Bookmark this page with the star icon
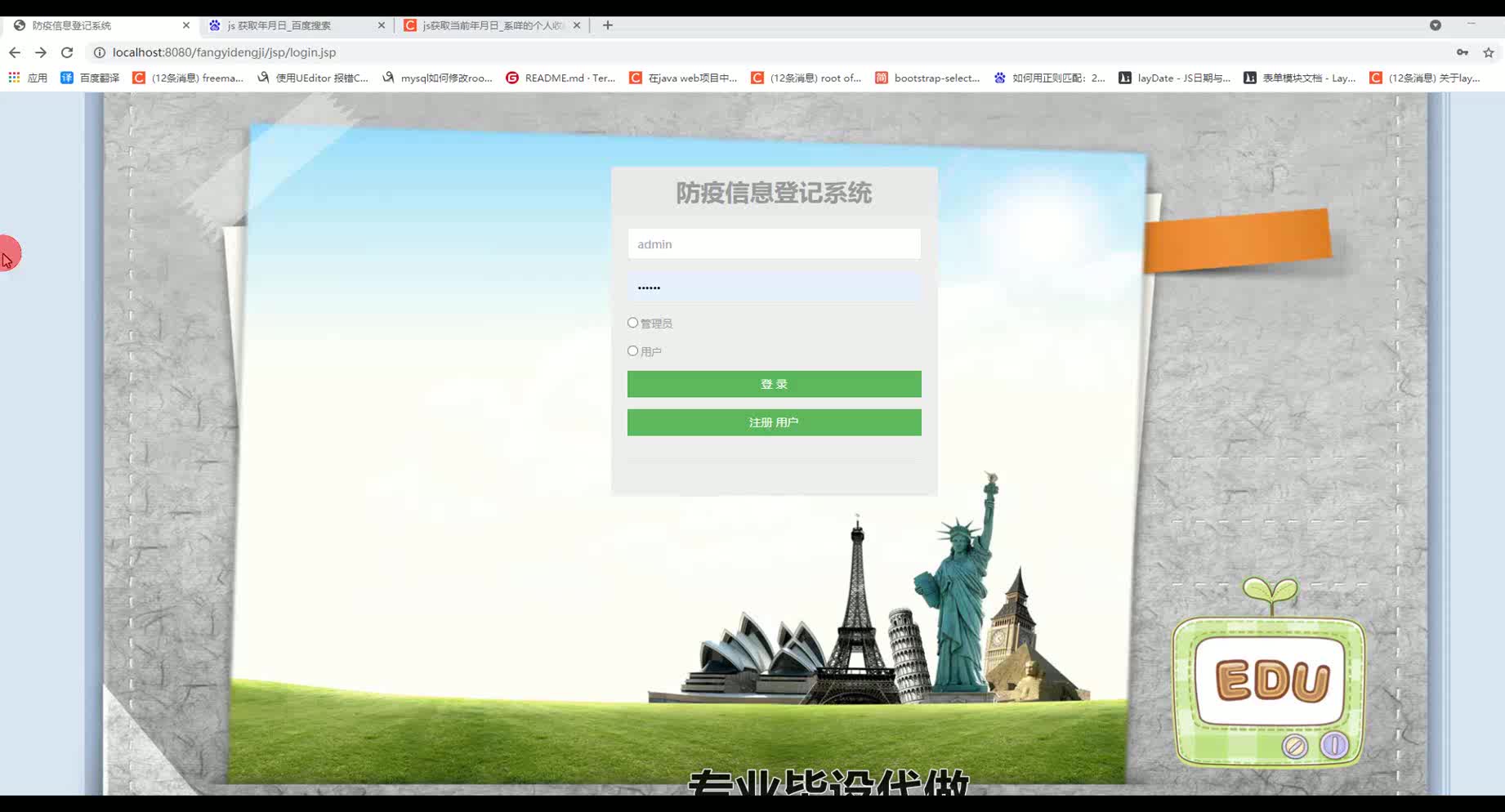The width and height of the screenshot is (1505, 812). tap(1489, 52)
